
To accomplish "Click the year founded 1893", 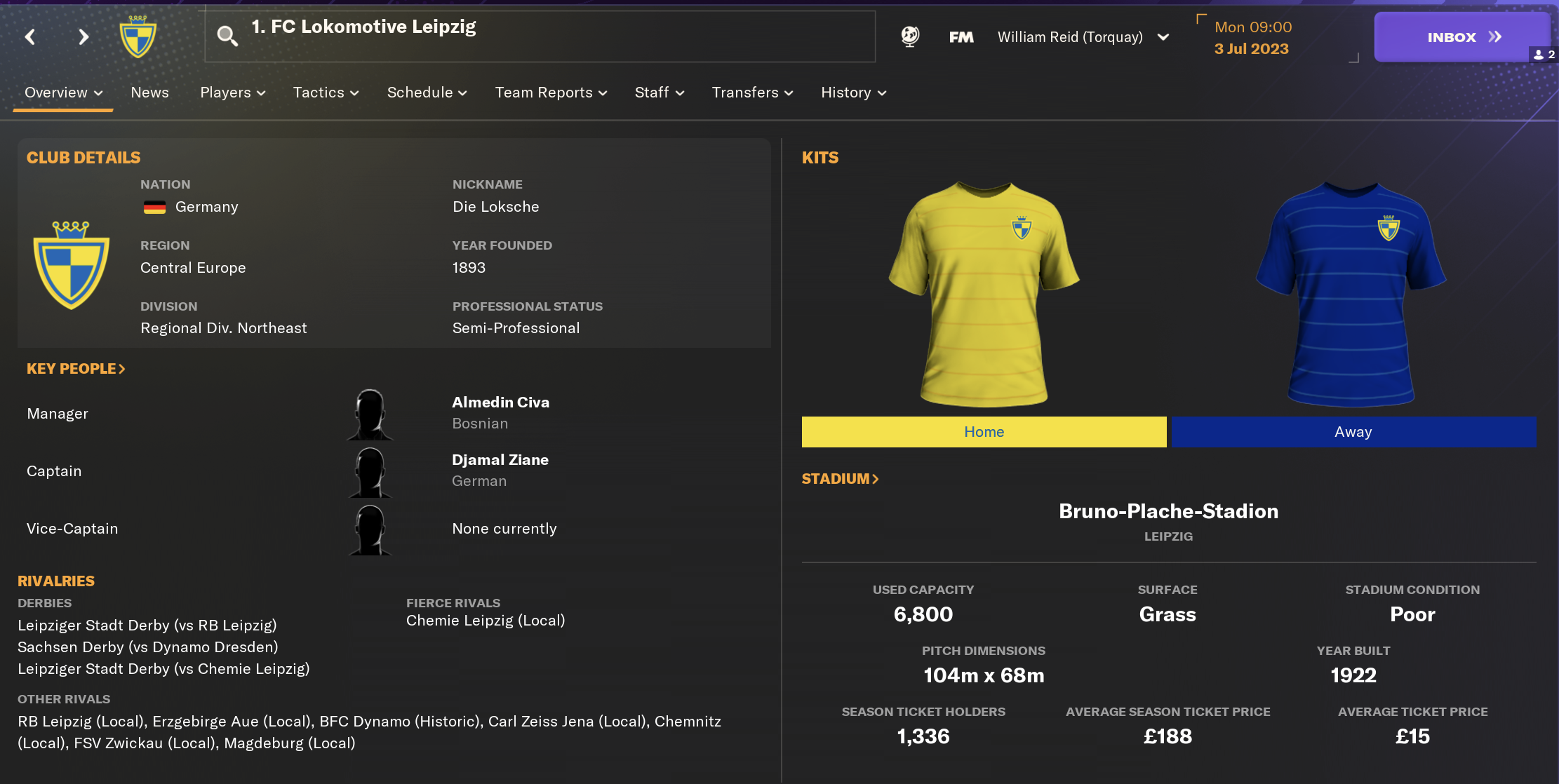I will coord(469,268).
